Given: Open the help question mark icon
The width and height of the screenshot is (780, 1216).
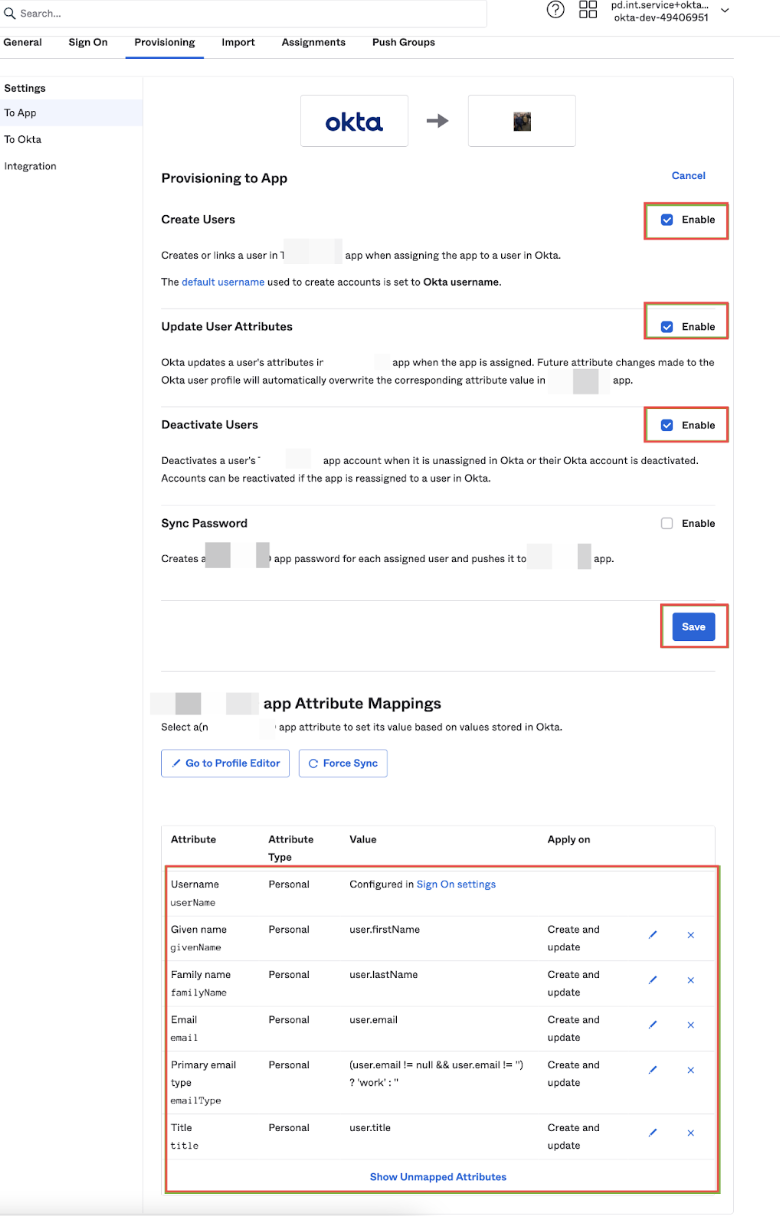Looking at the screenshot, I should point(556,10).
